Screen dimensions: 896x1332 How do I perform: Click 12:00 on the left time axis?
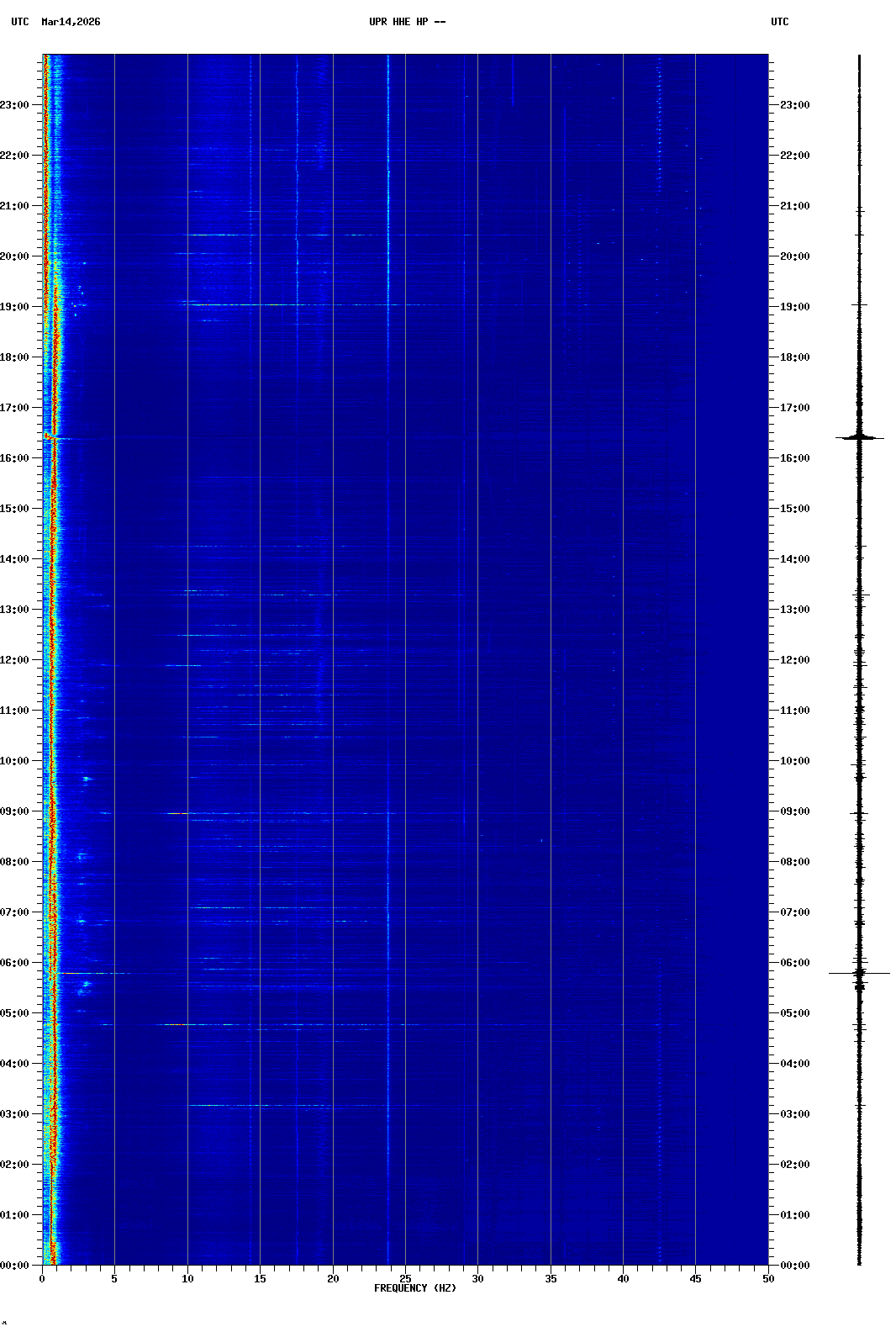(x=16, y=660)
